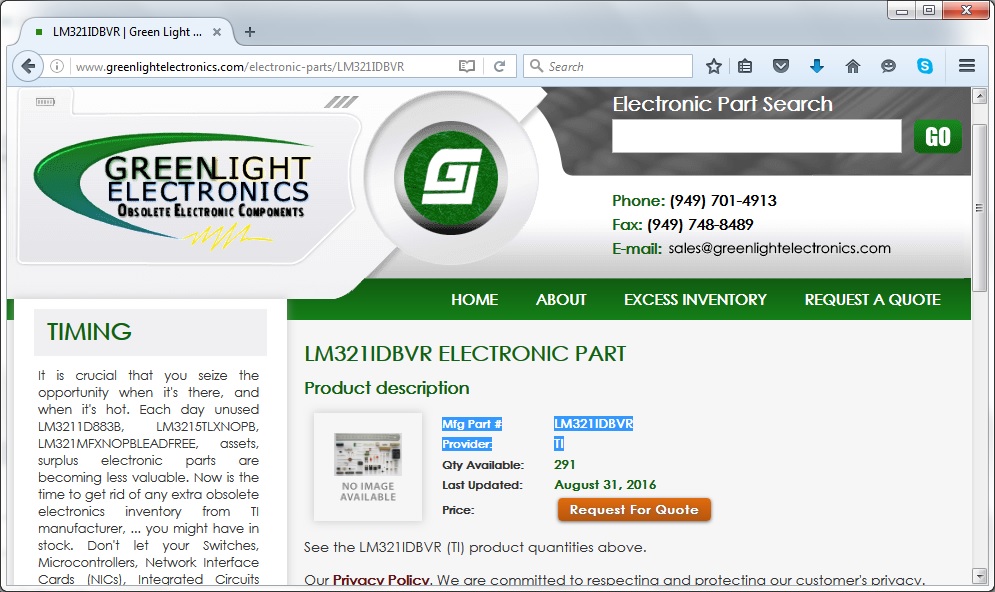Go back using browser back arrow
This screenshot has width=995, height=592.
[28, 66]
